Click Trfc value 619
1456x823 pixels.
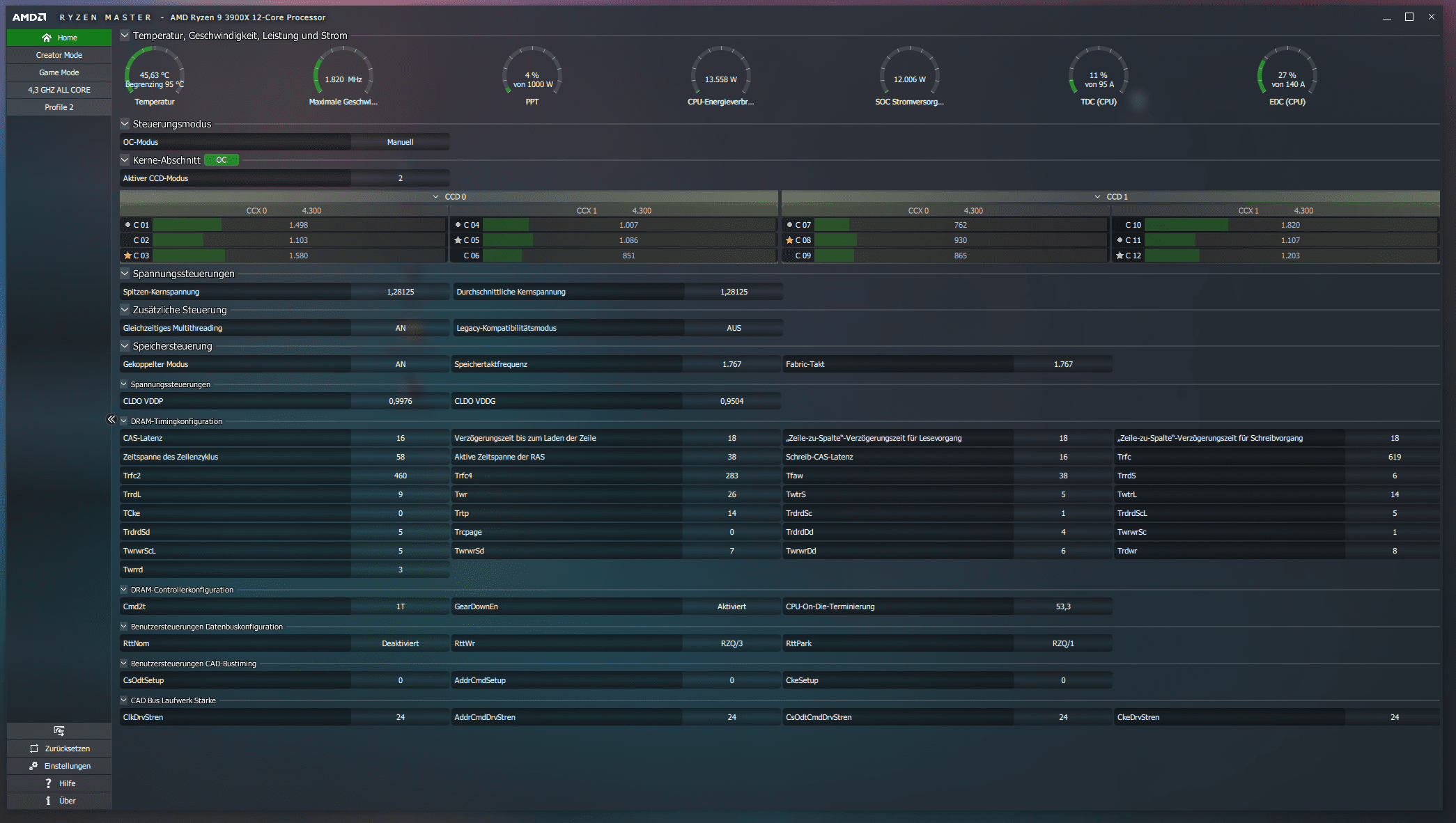(x=1394, y=457)
